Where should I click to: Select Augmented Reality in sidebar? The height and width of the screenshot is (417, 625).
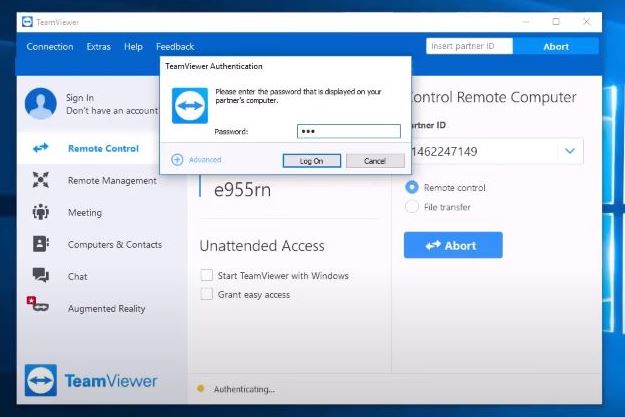pyautogui.click(x=106, y=309)
